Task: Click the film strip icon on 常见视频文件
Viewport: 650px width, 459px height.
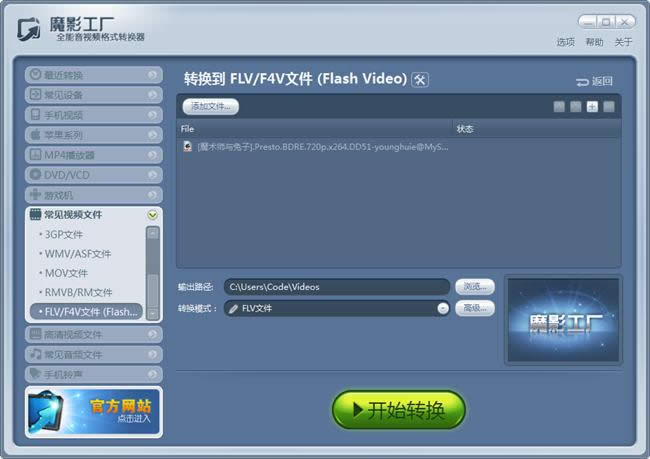Action: tap(36, 214)
